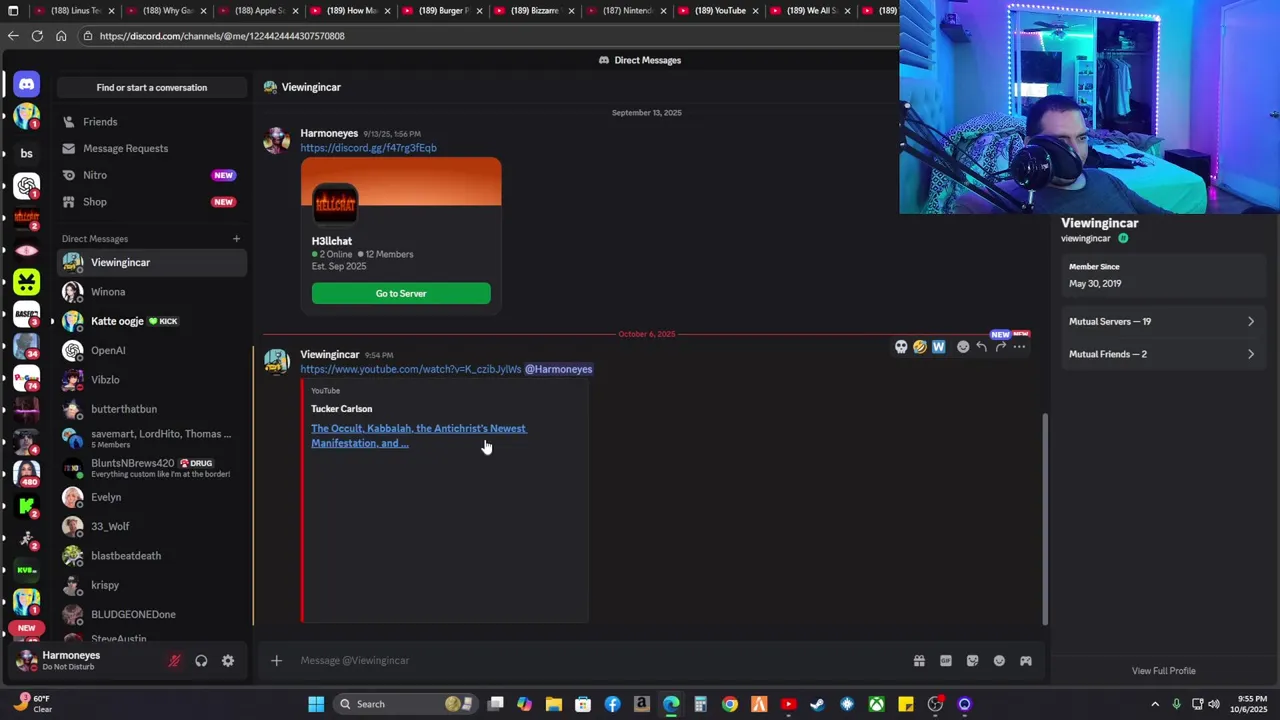This screenshot has width=1280, height=720.
Task: Toggle microphone mute in user panel
Action: click(174, 660)
